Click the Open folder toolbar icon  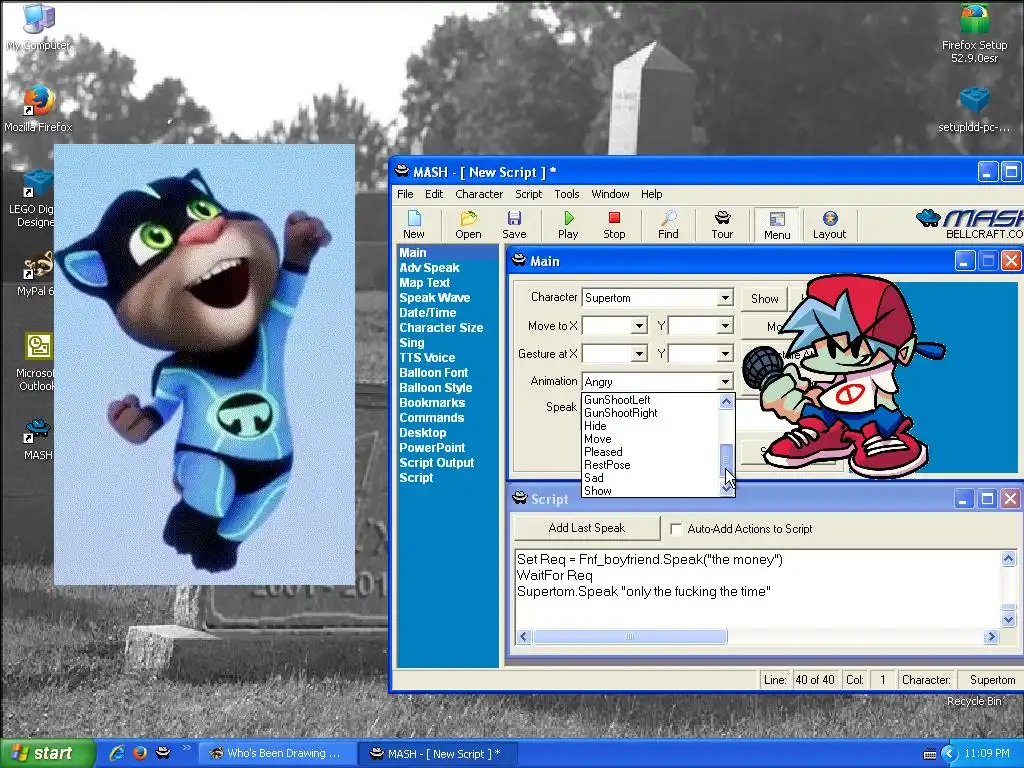coord(468,225)
